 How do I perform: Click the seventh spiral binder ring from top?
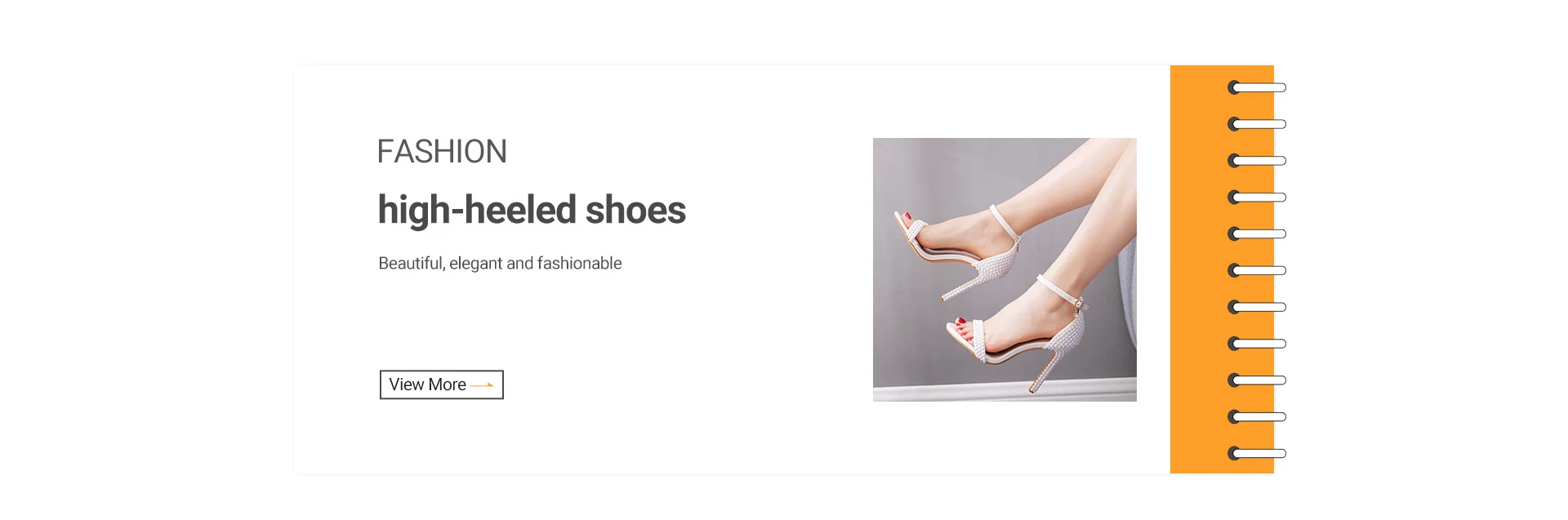pyautogui.click(x=1257, y=307)
